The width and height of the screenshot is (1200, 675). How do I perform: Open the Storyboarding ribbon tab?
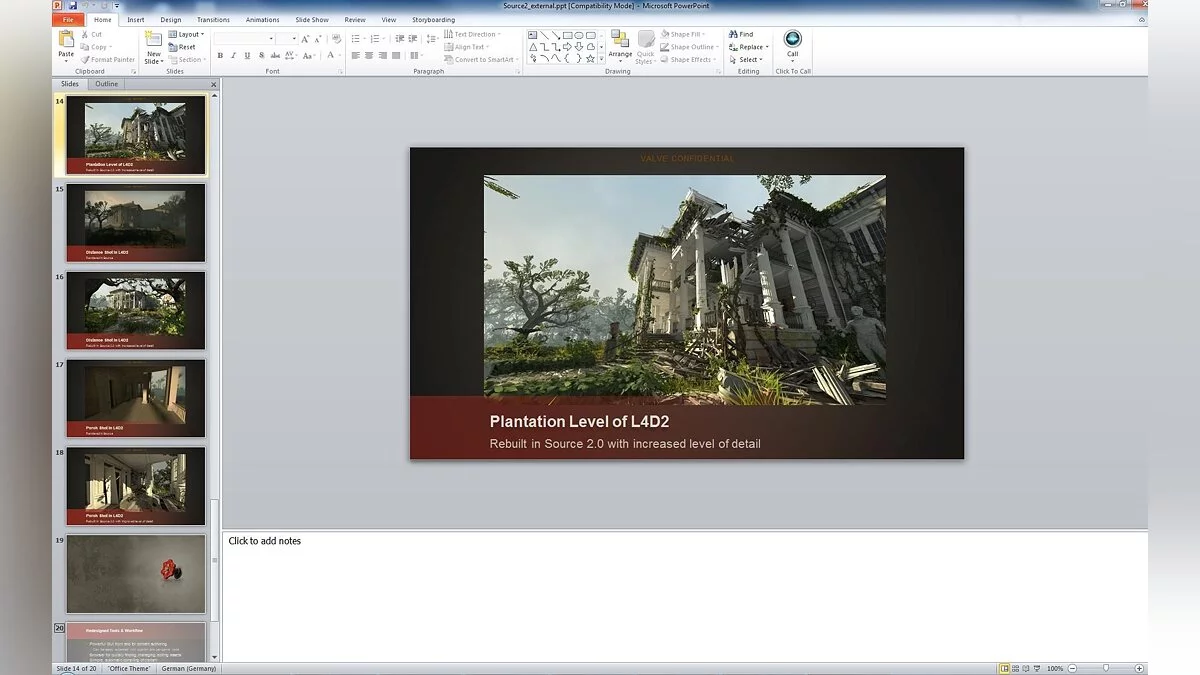click(433, 19)
